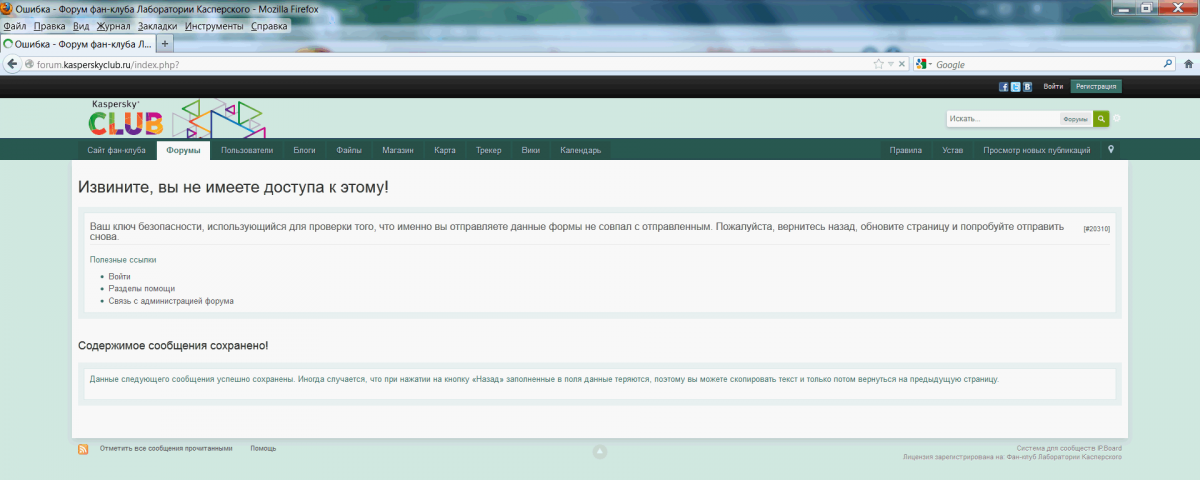Open the URL history dropdown arrow
The width and height of the screenshot is (1200, 480).
(x=890, y=64)
